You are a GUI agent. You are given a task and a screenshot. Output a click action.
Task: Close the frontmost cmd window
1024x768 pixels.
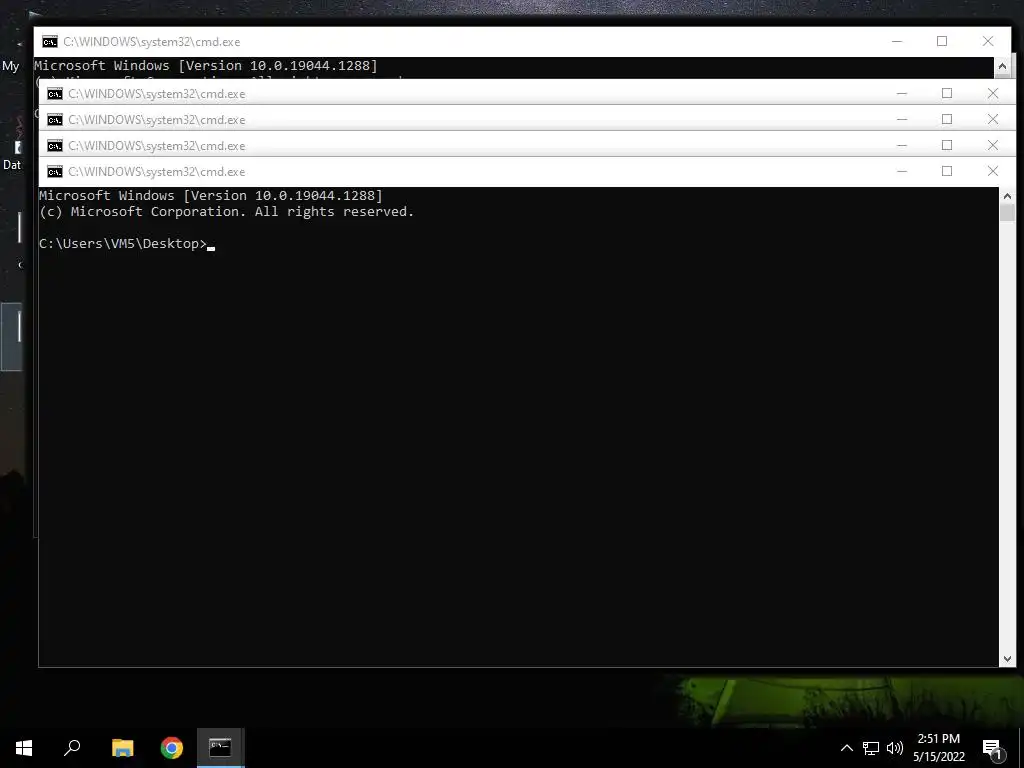click(x=993, y=171)
